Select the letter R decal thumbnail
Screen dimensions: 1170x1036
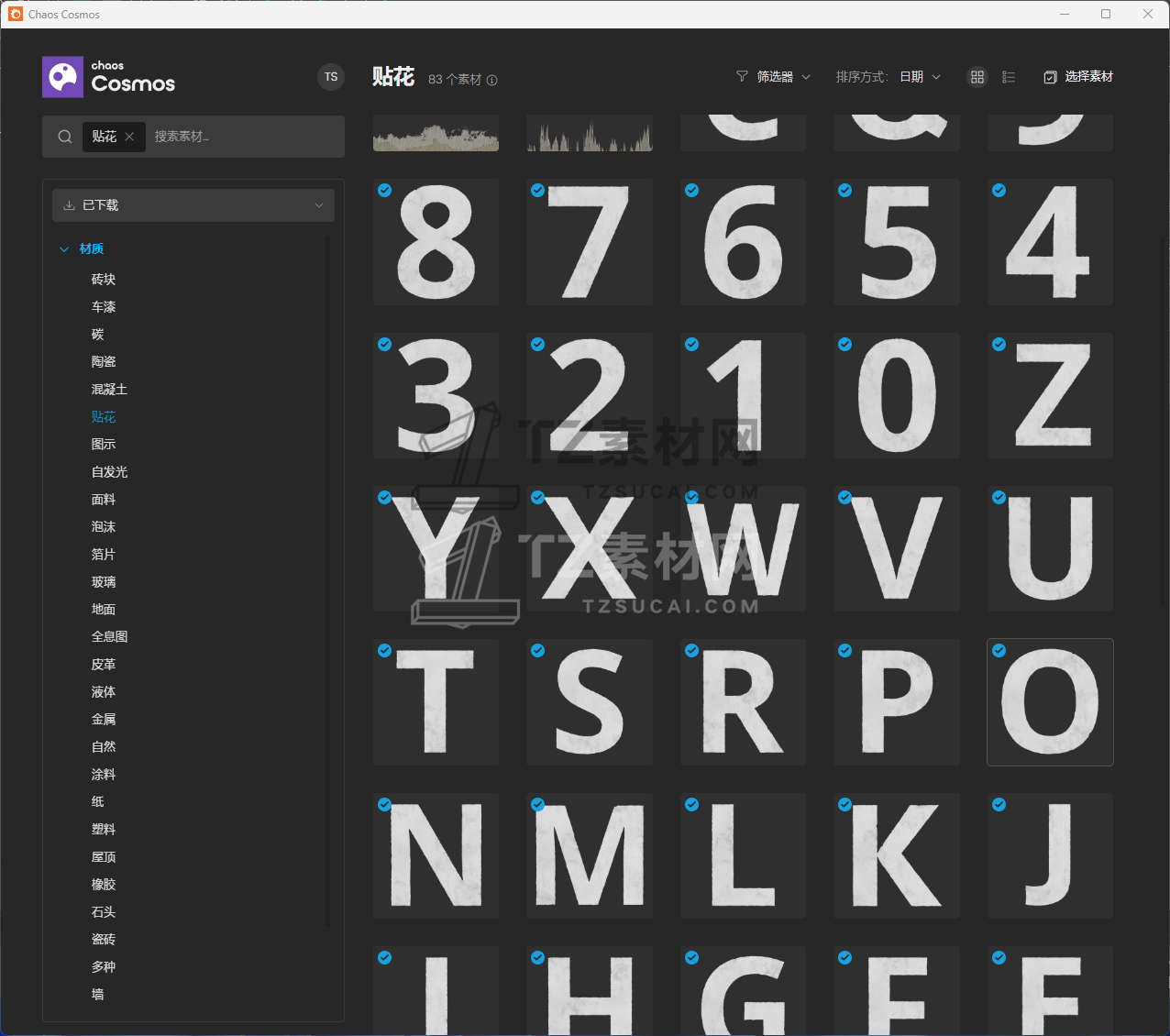[x=743, y=702]
